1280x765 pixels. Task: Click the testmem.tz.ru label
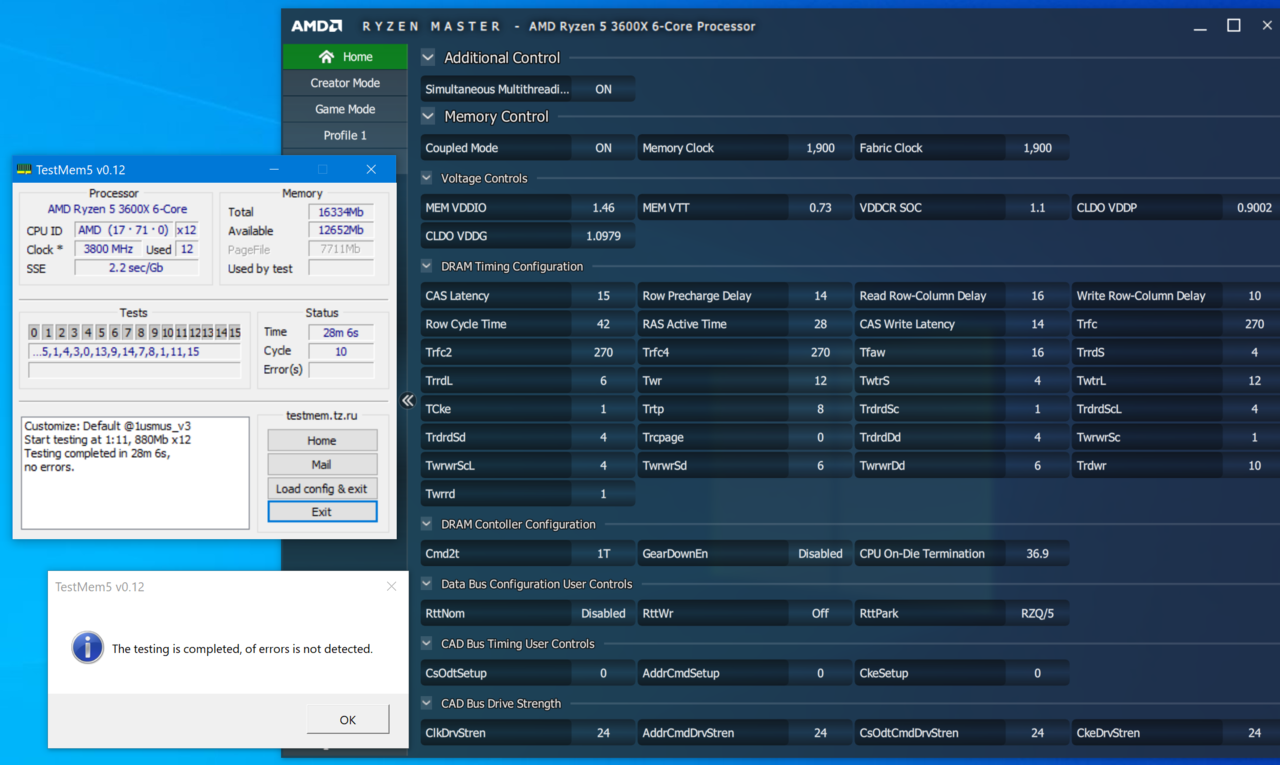click(321, 415)
